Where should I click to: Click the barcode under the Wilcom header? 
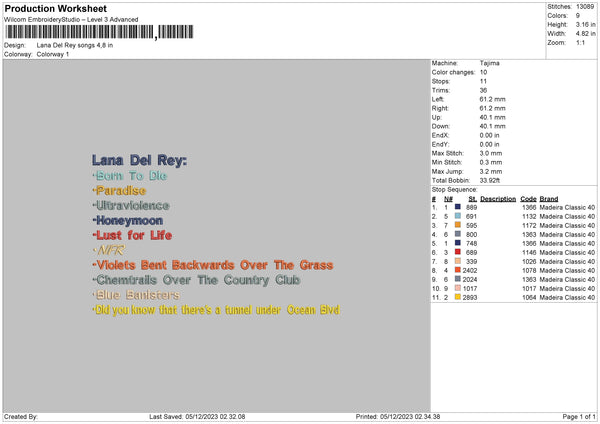(99, 32)
